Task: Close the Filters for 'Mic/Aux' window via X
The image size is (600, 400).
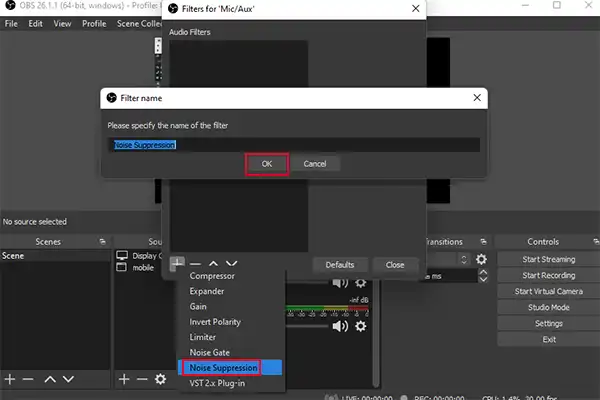Action: (416, 8)
